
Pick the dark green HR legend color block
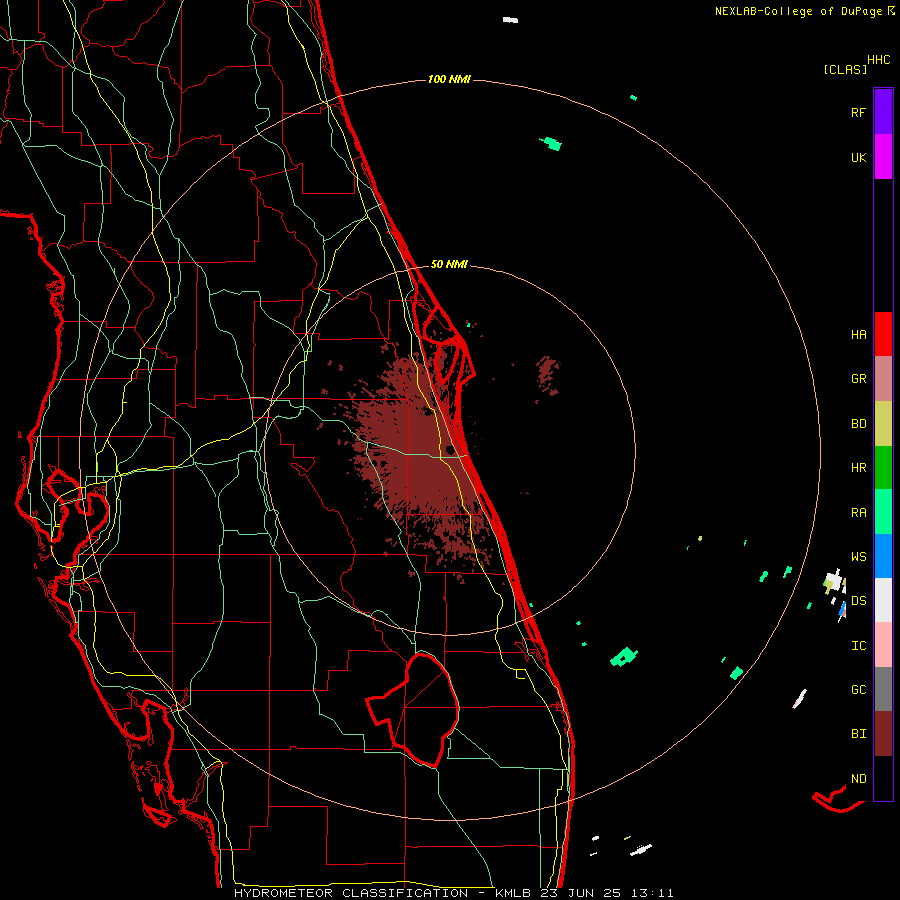click(x=883, y=467)
